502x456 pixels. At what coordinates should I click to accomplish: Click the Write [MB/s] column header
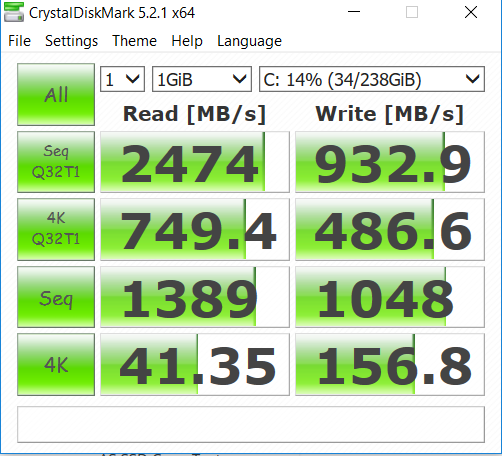[x=390, y=114]
